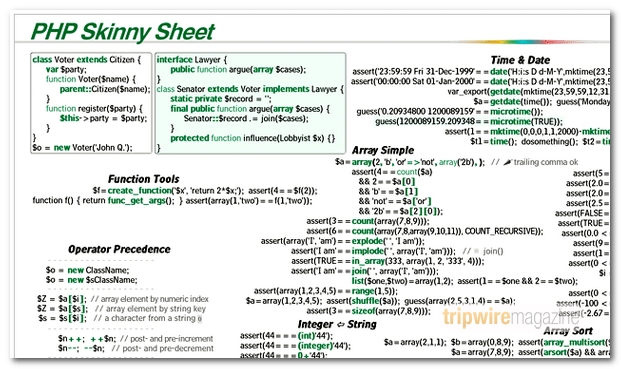
Task: Click 'var_export(getdate(mktime' line
Action: [x=529, y=91]
